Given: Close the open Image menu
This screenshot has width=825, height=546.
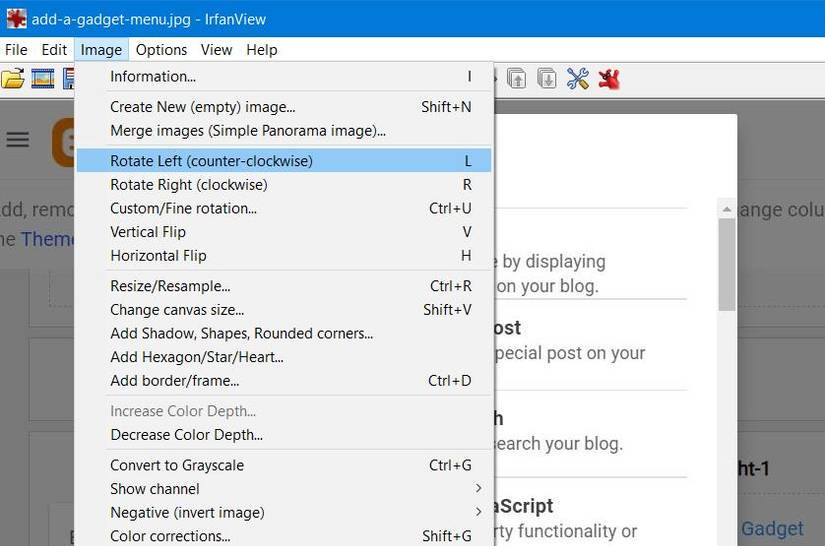Looking at the screenshot, I should [101, 50].
